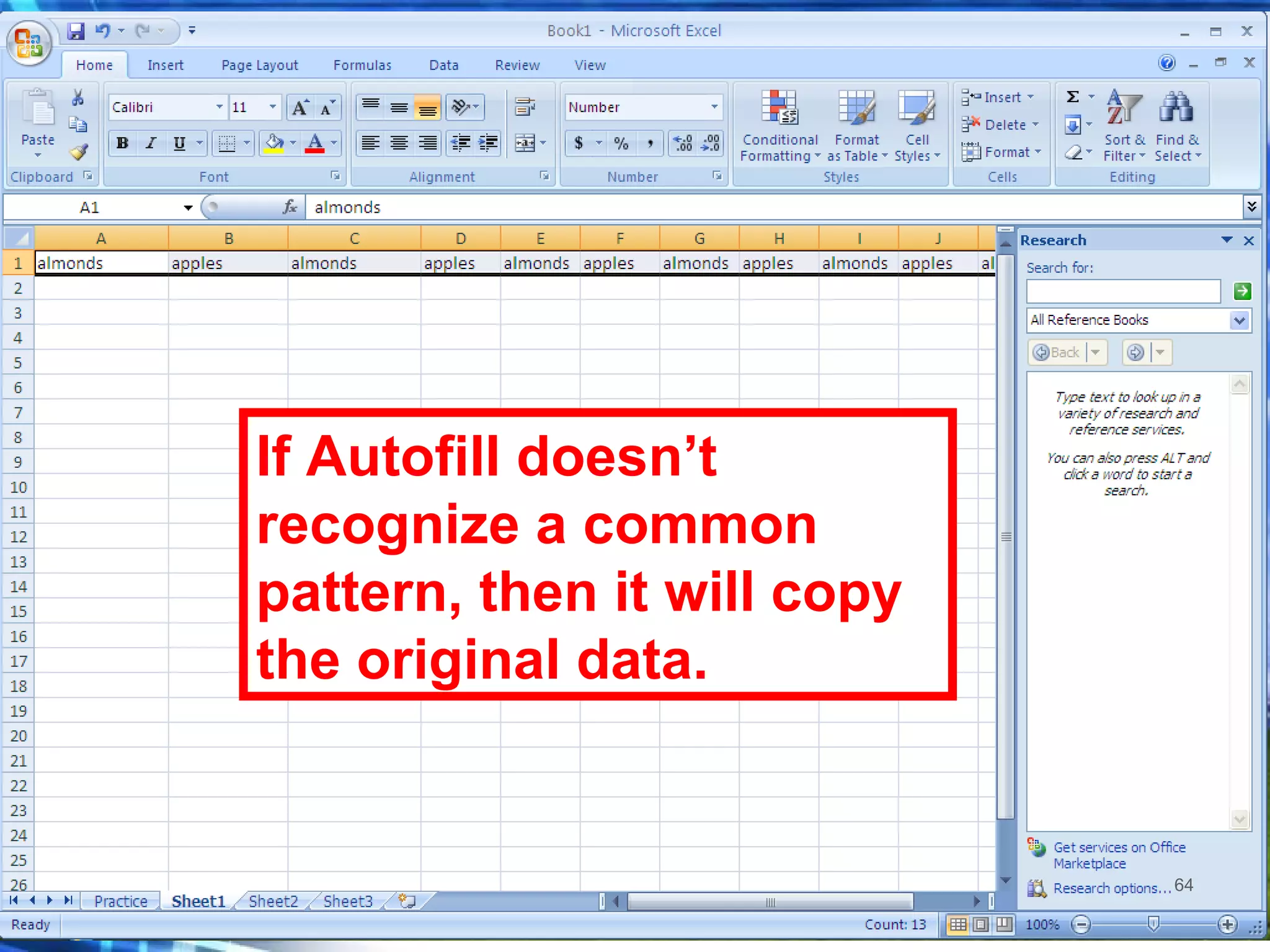Apply Middle Align to cells
The width and height of the screenshot is (1270, 952).
click(x=399, y=107)
